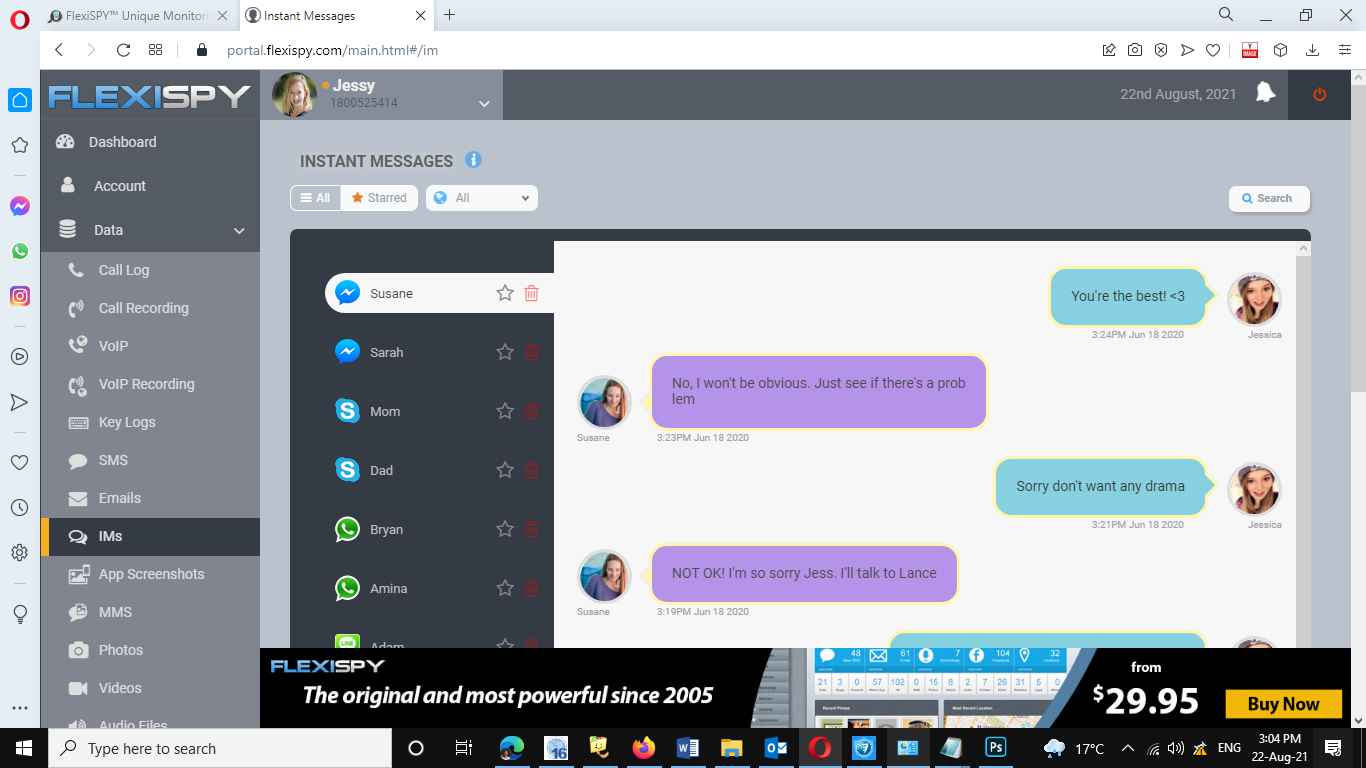
Task: Open Opera easy setup menu
Action: point(1345,50)
